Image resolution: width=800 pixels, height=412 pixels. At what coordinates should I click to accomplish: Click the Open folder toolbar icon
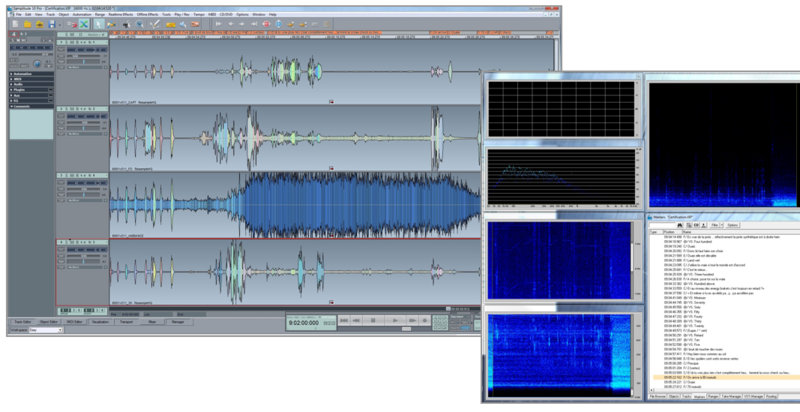[25, 24]
